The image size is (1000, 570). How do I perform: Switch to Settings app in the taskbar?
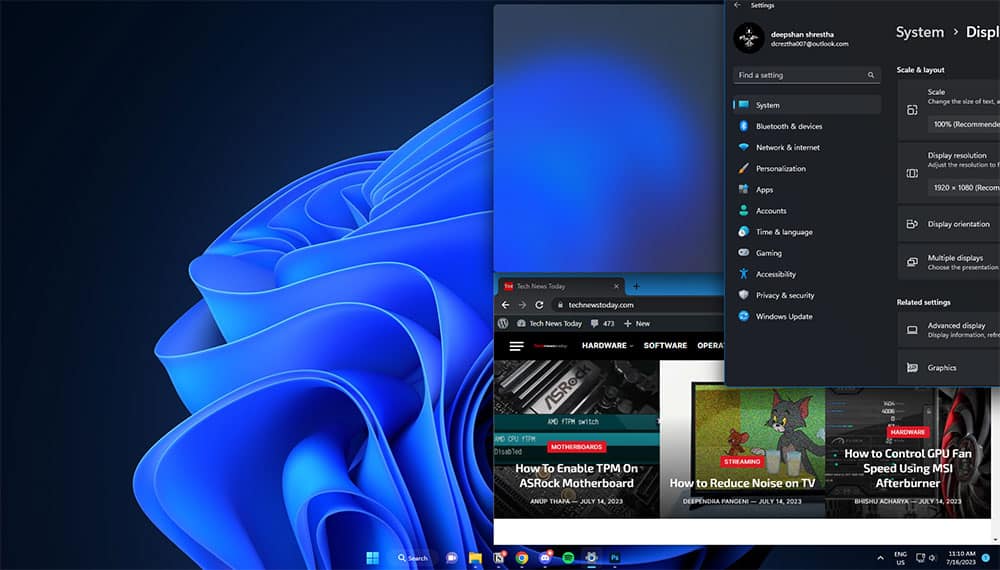[x=591, y=558]
